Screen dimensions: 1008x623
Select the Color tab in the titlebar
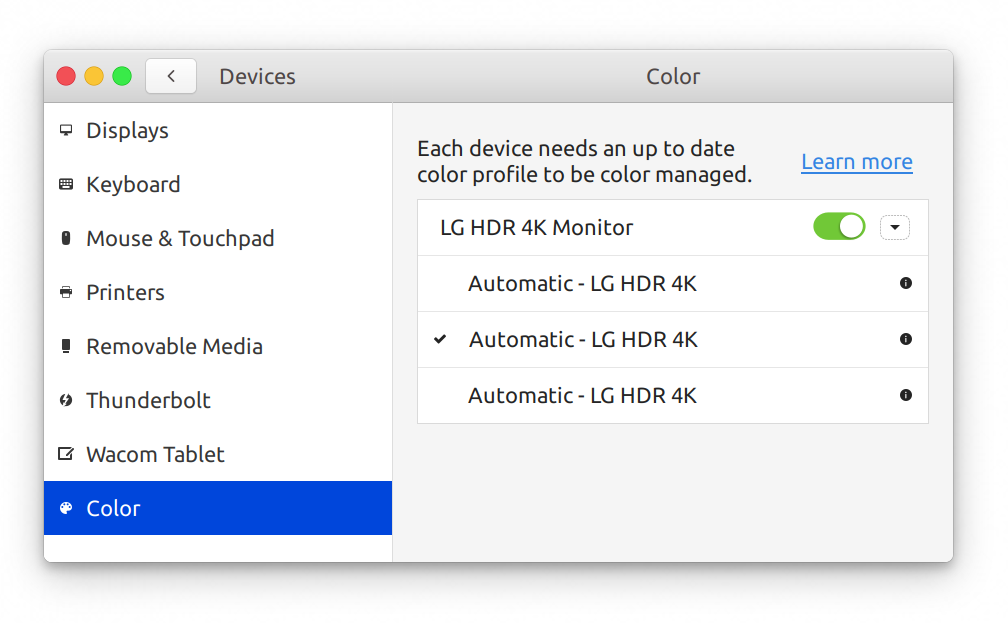(672, 76)
